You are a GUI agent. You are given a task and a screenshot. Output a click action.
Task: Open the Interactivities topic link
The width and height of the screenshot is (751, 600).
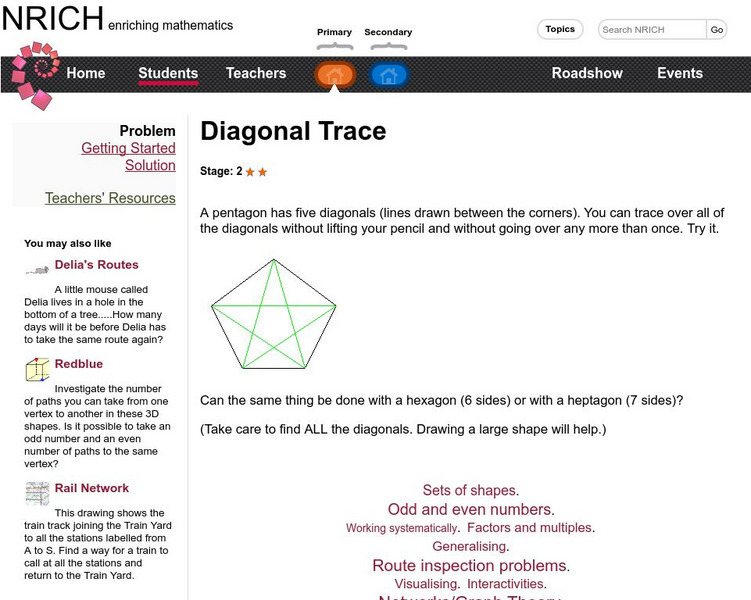pyautogui.click(x=507, y=584)
